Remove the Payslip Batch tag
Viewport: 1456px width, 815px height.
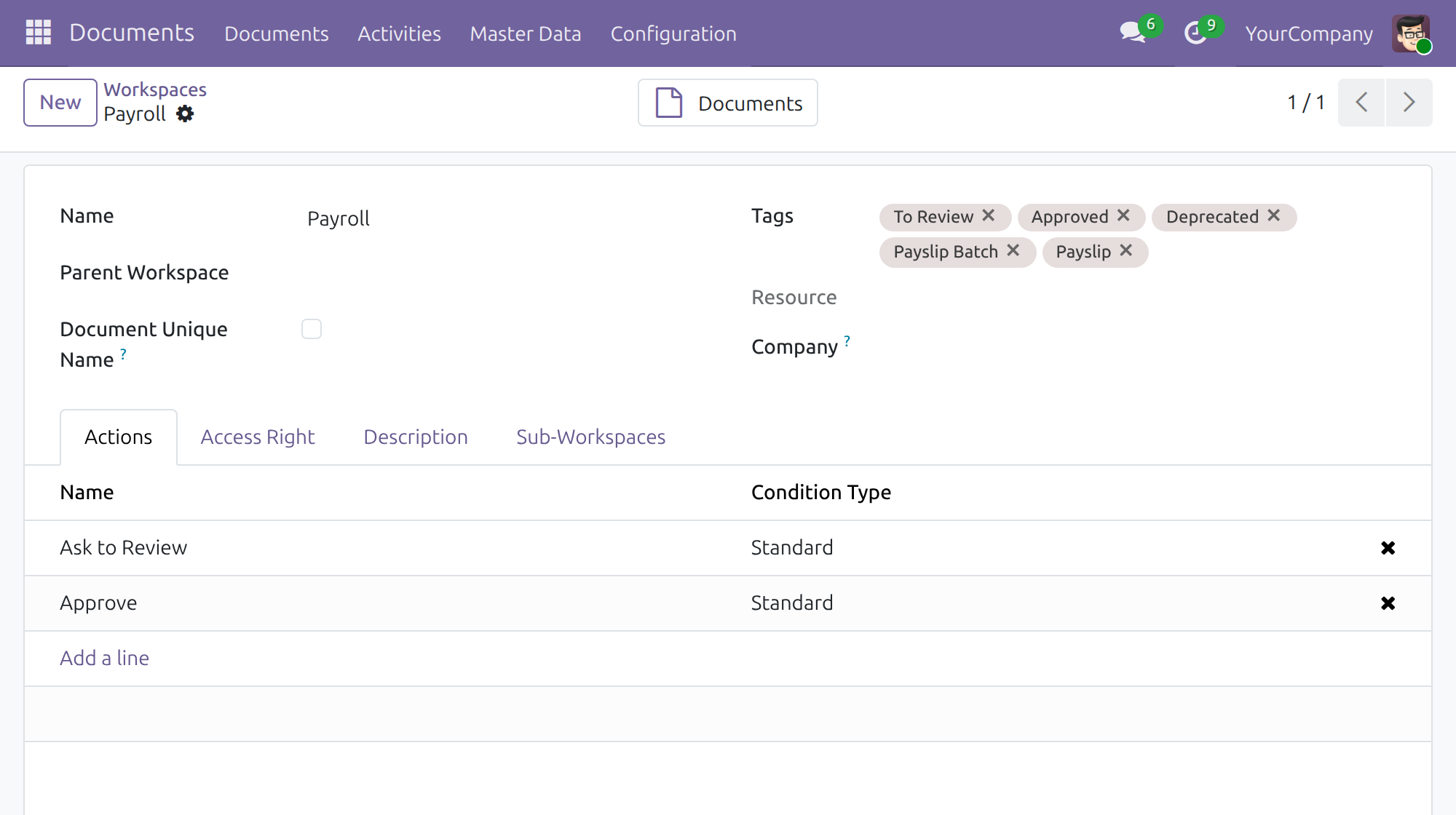pos(1013,251)
